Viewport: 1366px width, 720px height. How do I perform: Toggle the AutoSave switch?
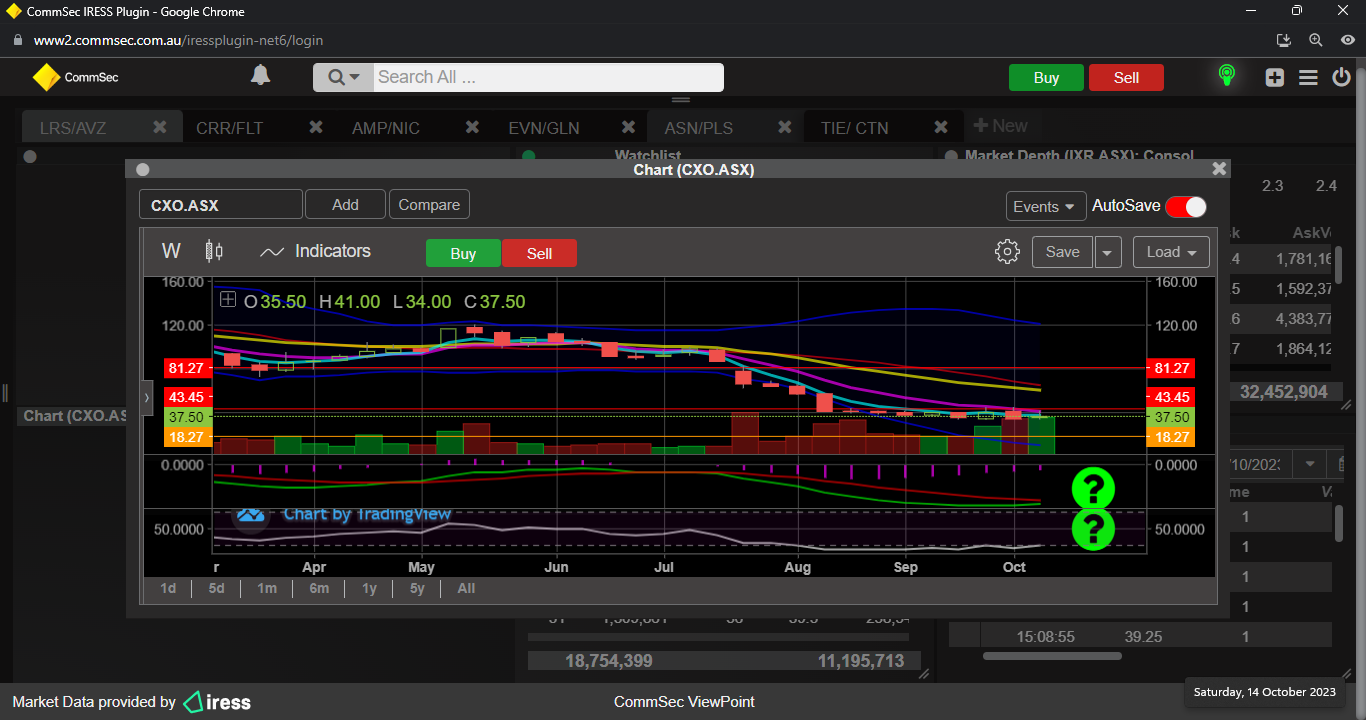point(1185,206)
